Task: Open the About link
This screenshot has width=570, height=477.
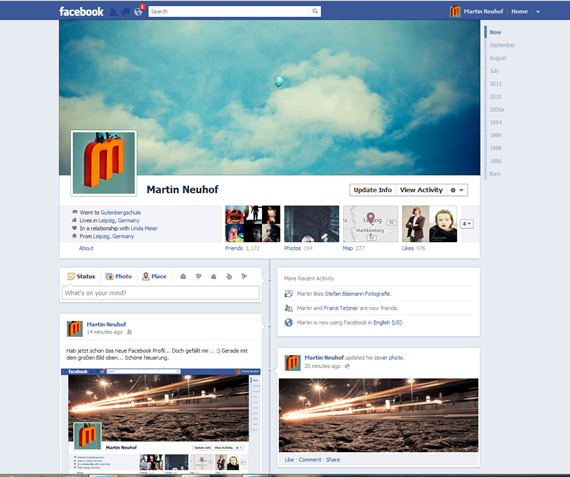Action: tap(86, 248)
